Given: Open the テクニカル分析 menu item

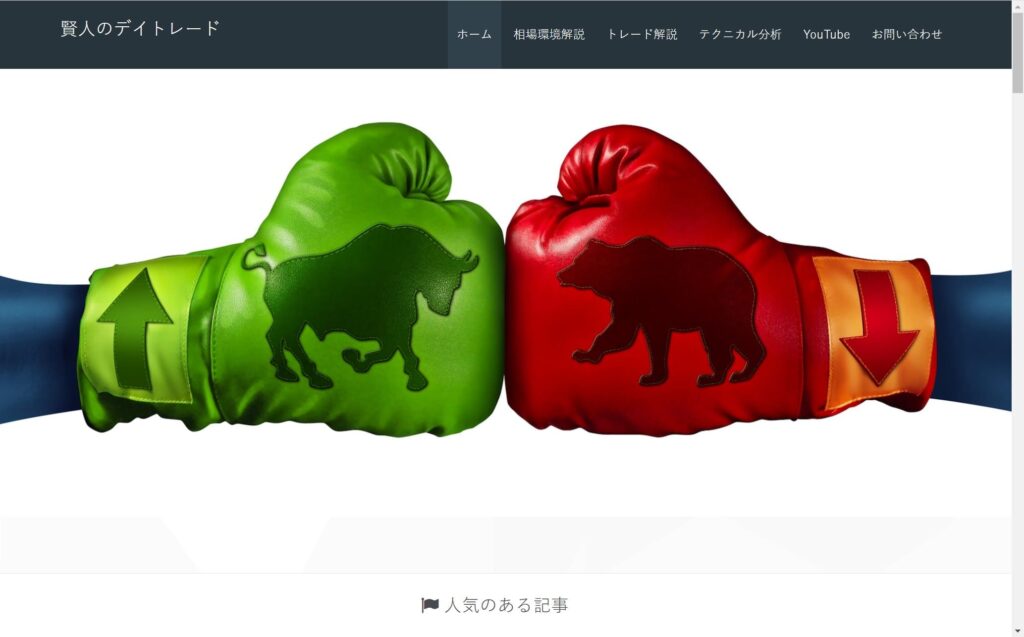Looking at the screenshot, I should [740, 34].
